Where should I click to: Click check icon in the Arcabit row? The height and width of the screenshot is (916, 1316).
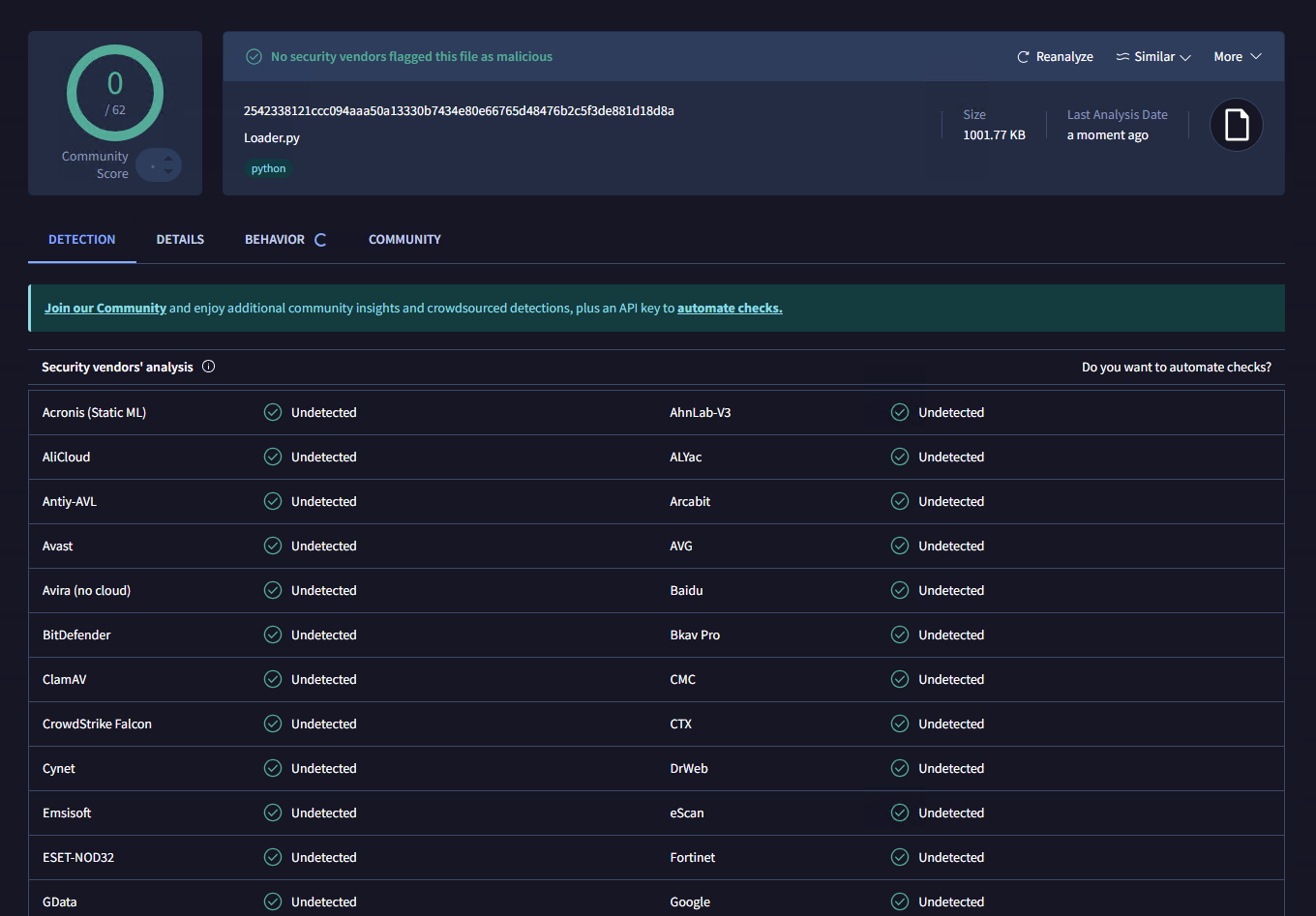(900, 501)
